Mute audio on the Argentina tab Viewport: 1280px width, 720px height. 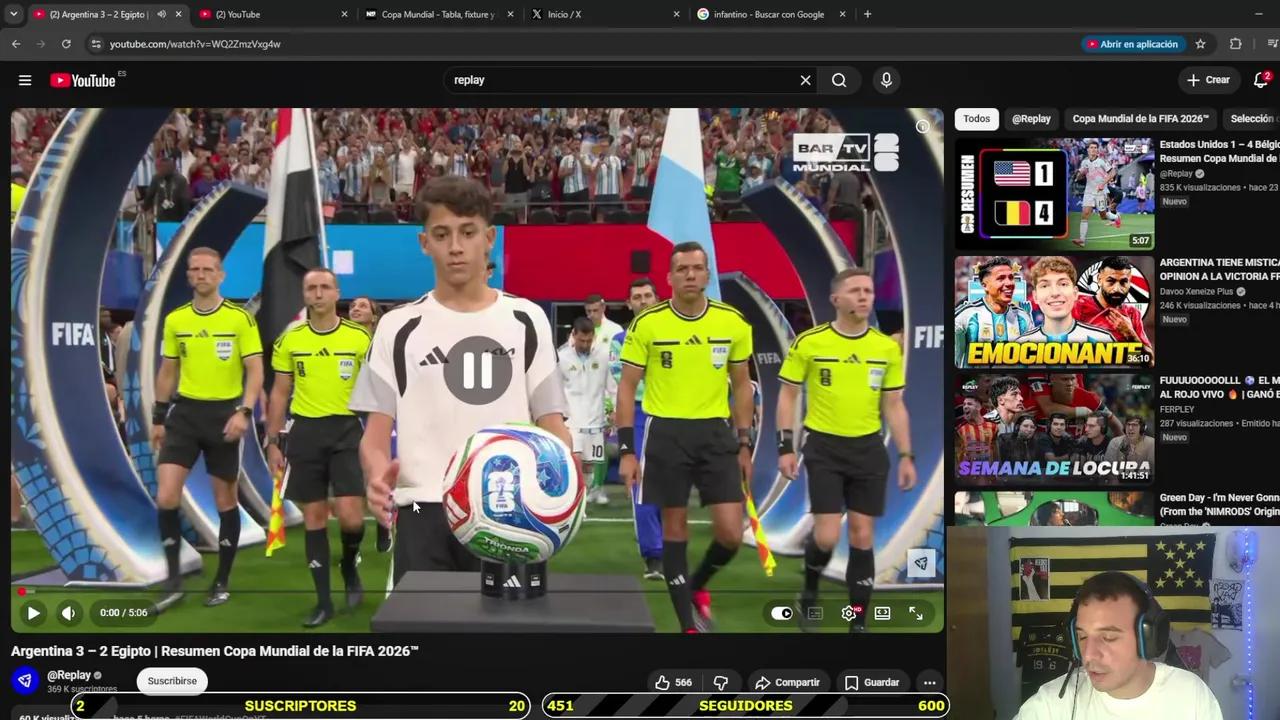click(161, 14)
